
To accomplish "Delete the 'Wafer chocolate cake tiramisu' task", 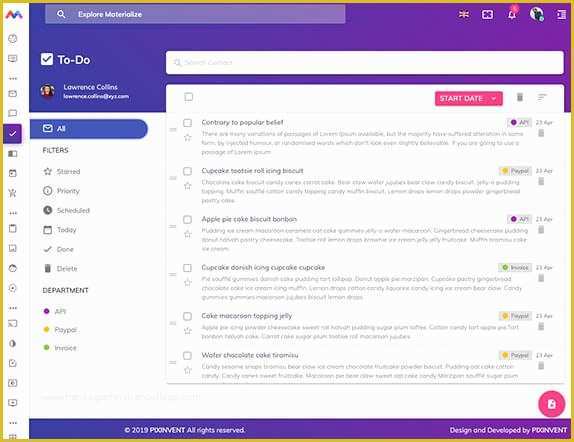I will [x=541, y=366].
